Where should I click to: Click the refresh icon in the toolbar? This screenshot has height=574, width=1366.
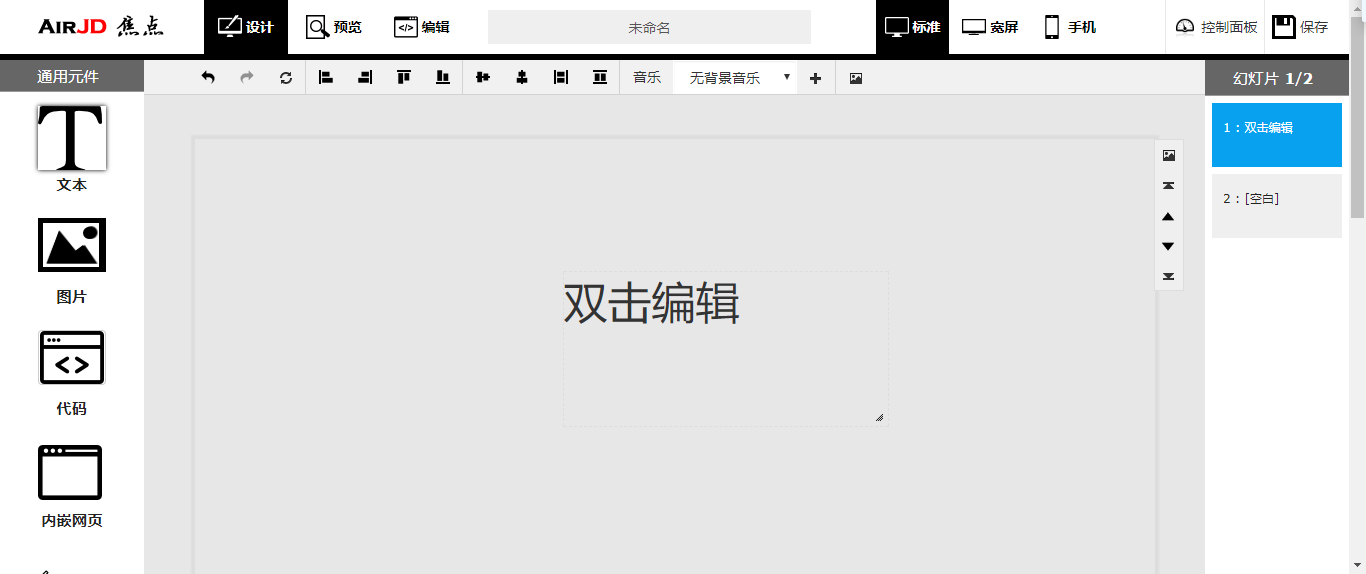286,78
